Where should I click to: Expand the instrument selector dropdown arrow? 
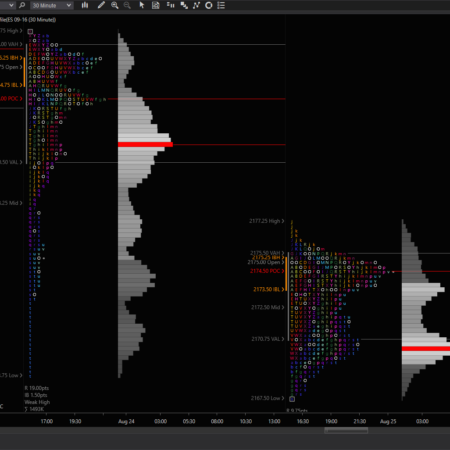[x=11, y=5]
